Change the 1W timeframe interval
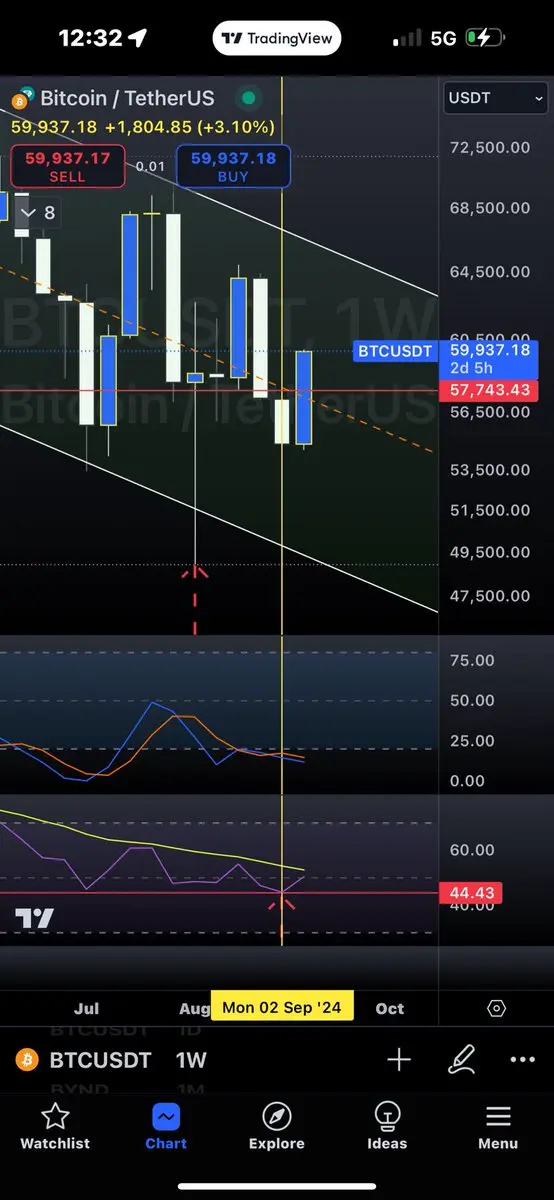Screen dimensions: 554x1200 (x=191, y=1060)
